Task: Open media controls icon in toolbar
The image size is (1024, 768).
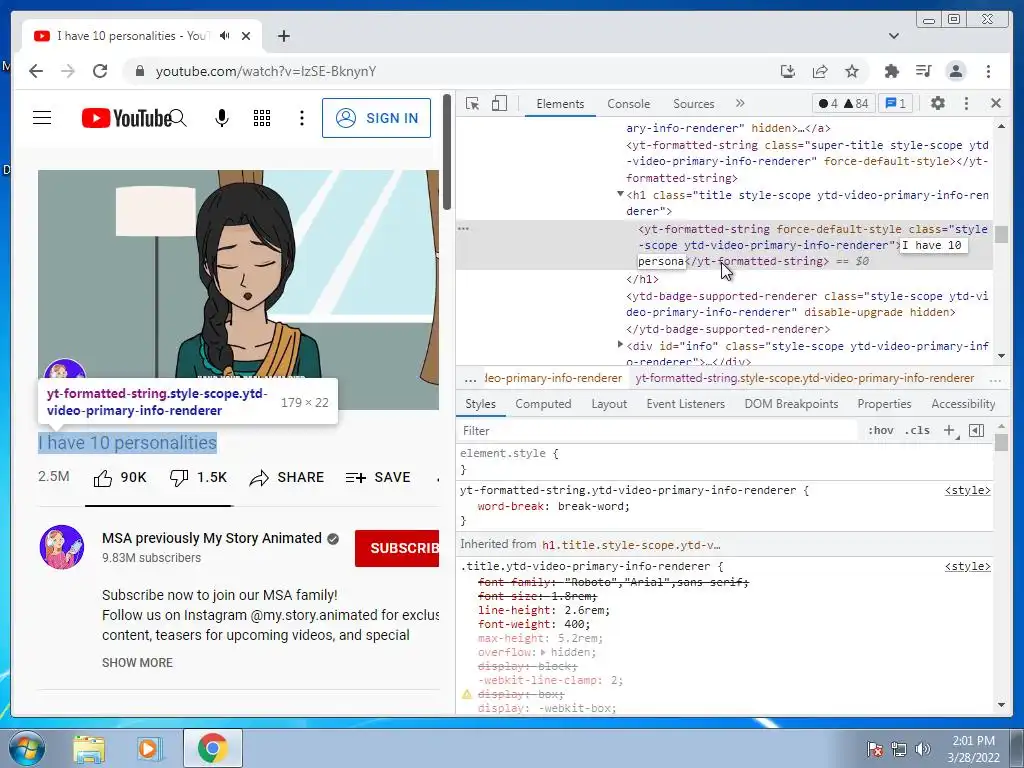Action: [x=923, y=71]
